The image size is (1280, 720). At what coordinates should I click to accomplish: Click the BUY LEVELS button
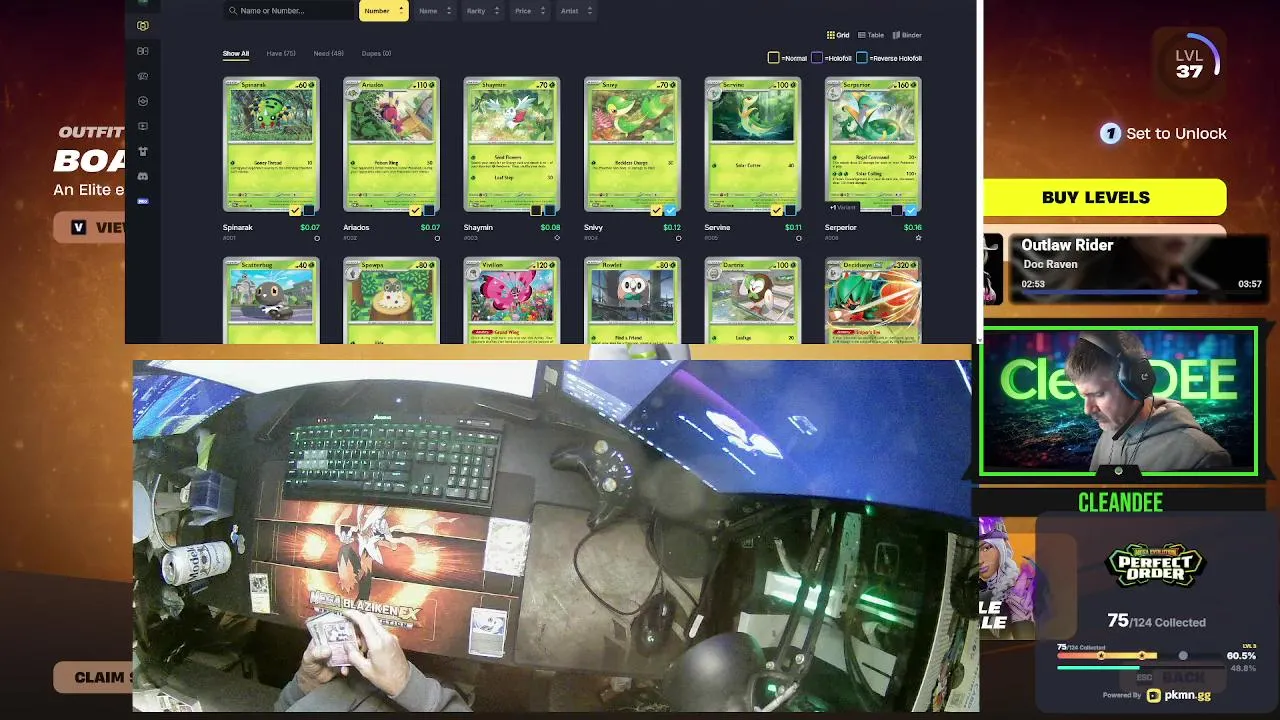click(1104, 197)
